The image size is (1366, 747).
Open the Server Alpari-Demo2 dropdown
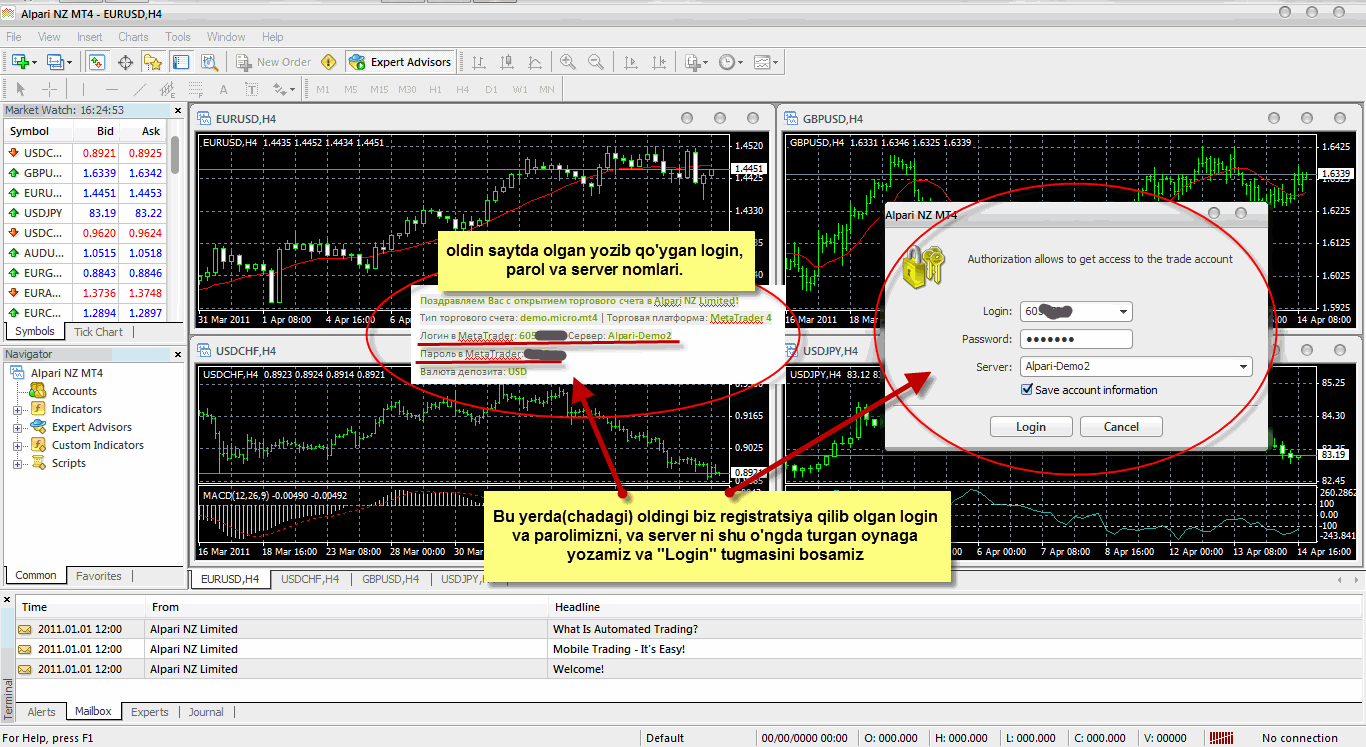pyautogui.click(x=1244, y=367)
